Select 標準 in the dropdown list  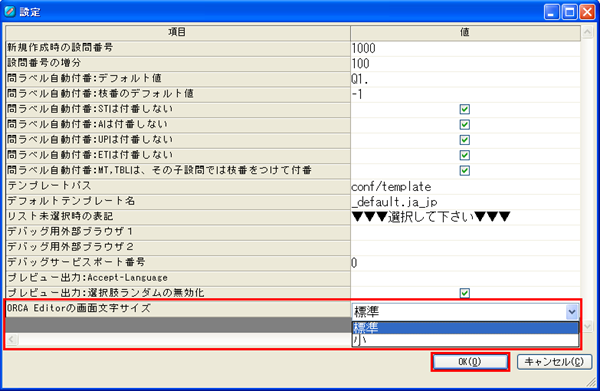tap(465, 328)
